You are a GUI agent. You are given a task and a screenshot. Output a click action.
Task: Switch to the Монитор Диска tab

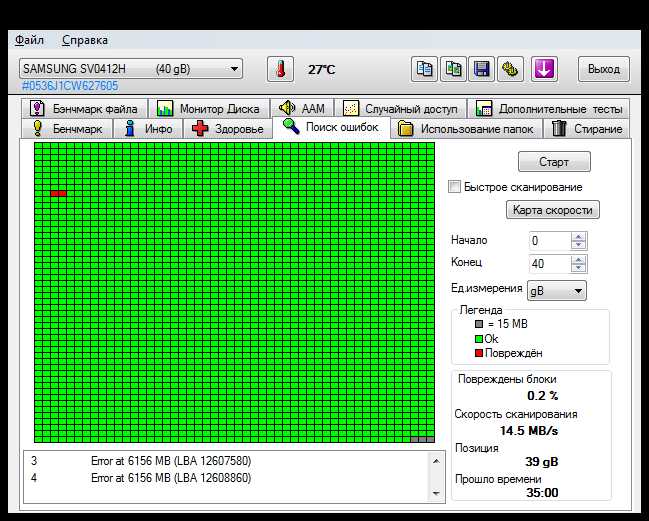[209, 109]
